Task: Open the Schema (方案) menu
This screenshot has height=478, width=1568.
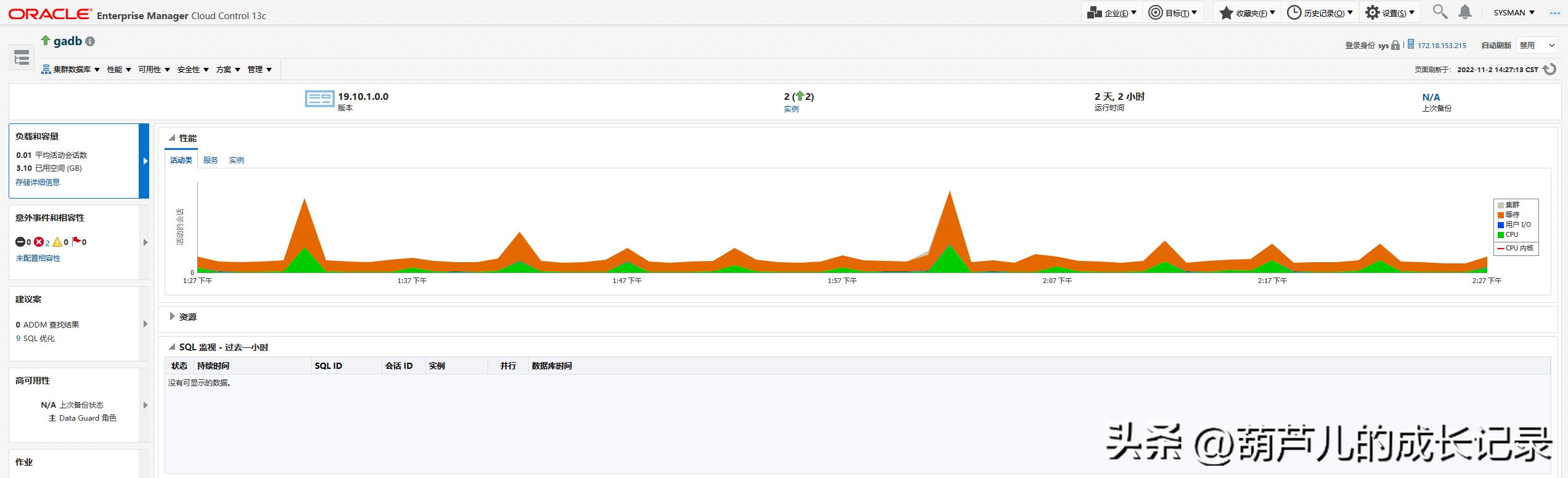Action: 228,70
